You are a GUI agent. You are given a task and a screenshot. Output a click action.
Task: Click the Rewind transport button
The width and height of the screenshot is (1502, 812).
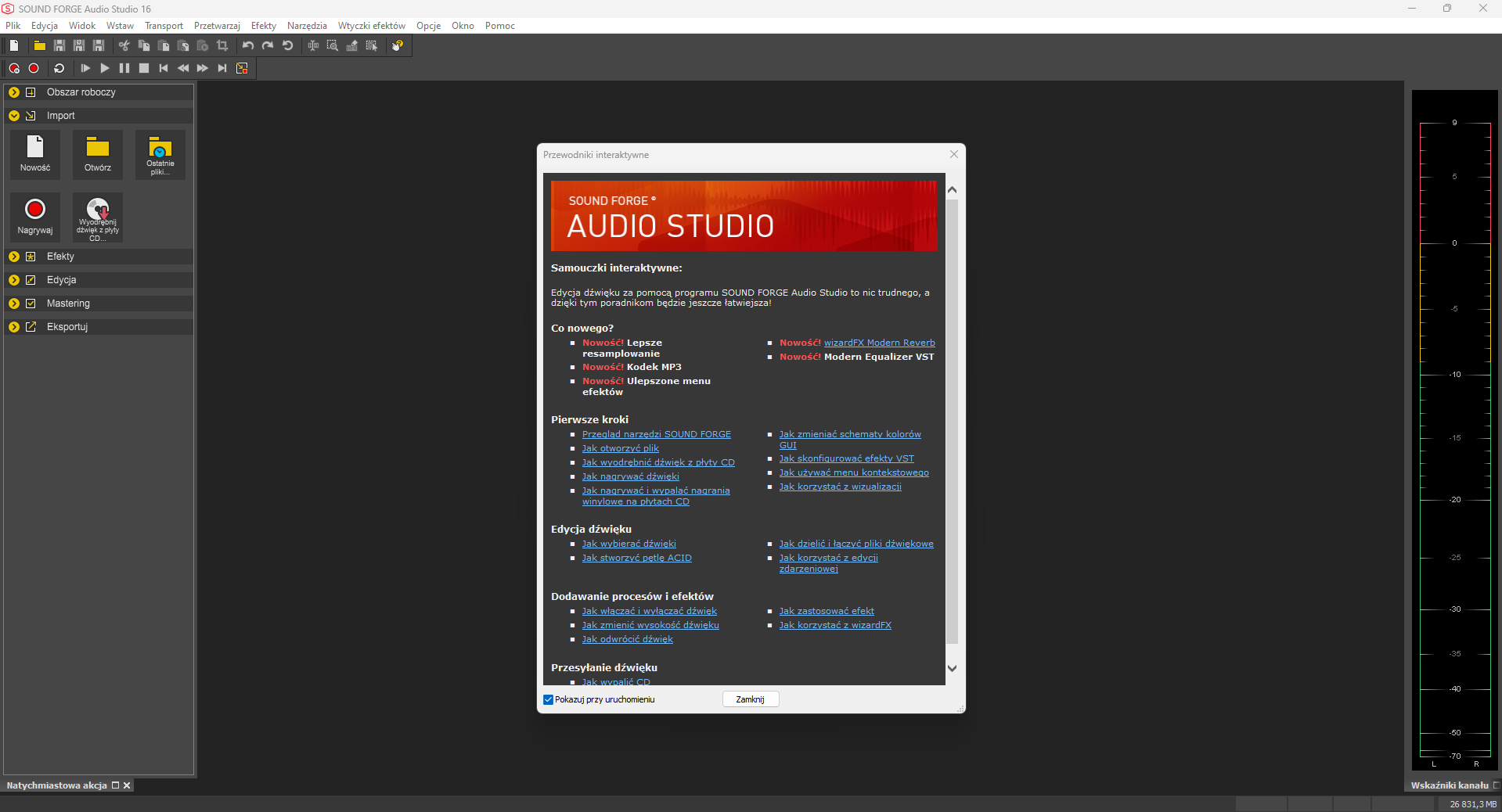[x=183, y=68]
